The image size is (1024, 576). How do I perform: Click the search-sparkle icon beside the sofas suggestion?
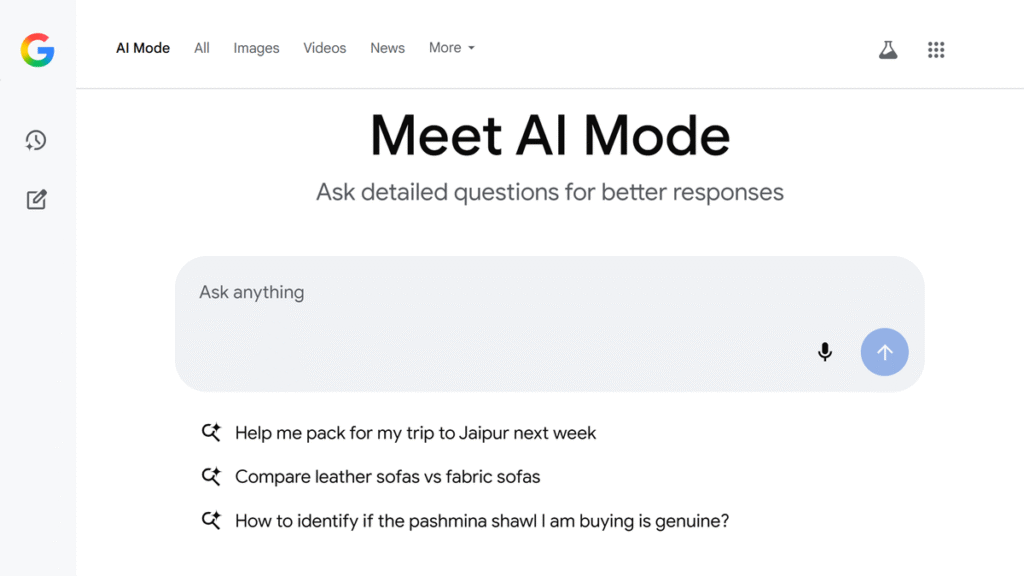pos(211,477)
